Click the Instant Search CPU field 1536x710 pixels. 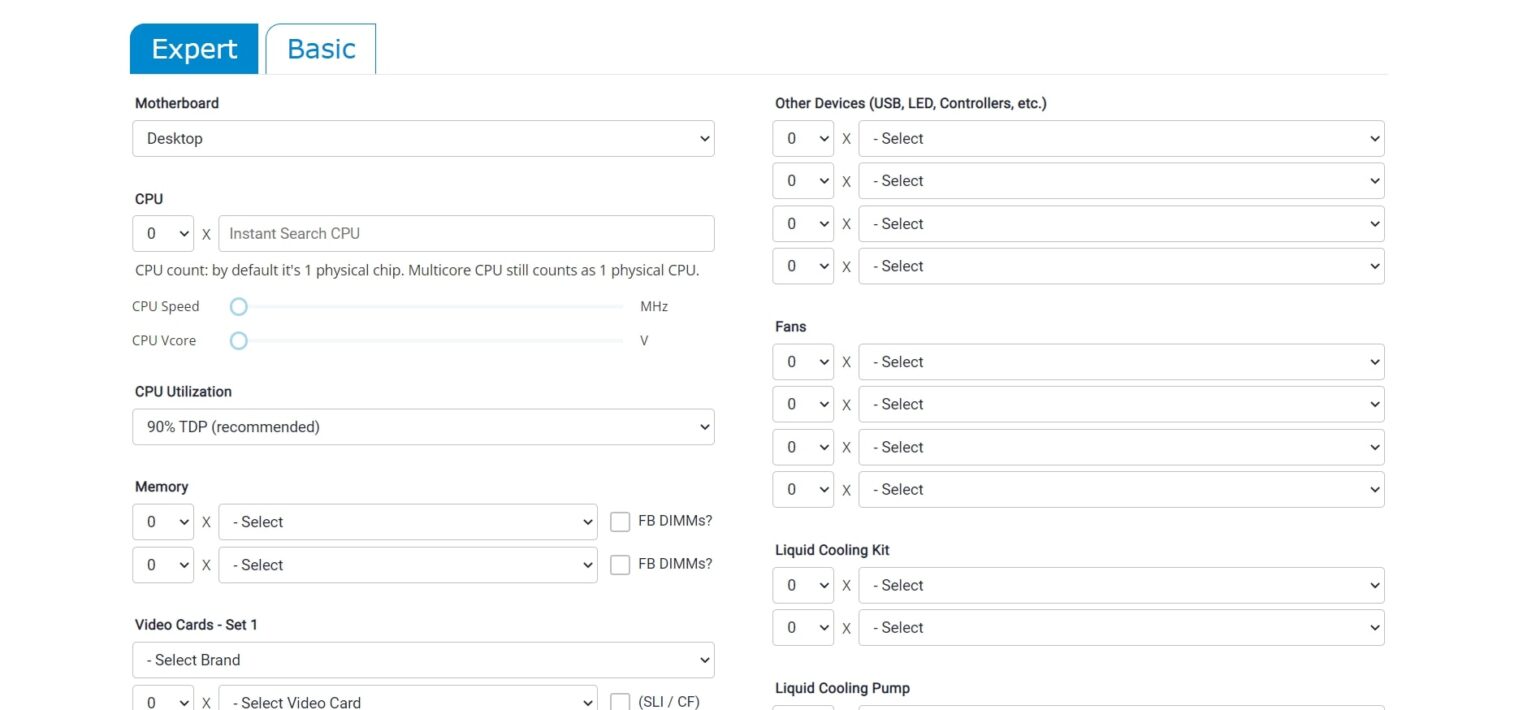pos(465,233)
